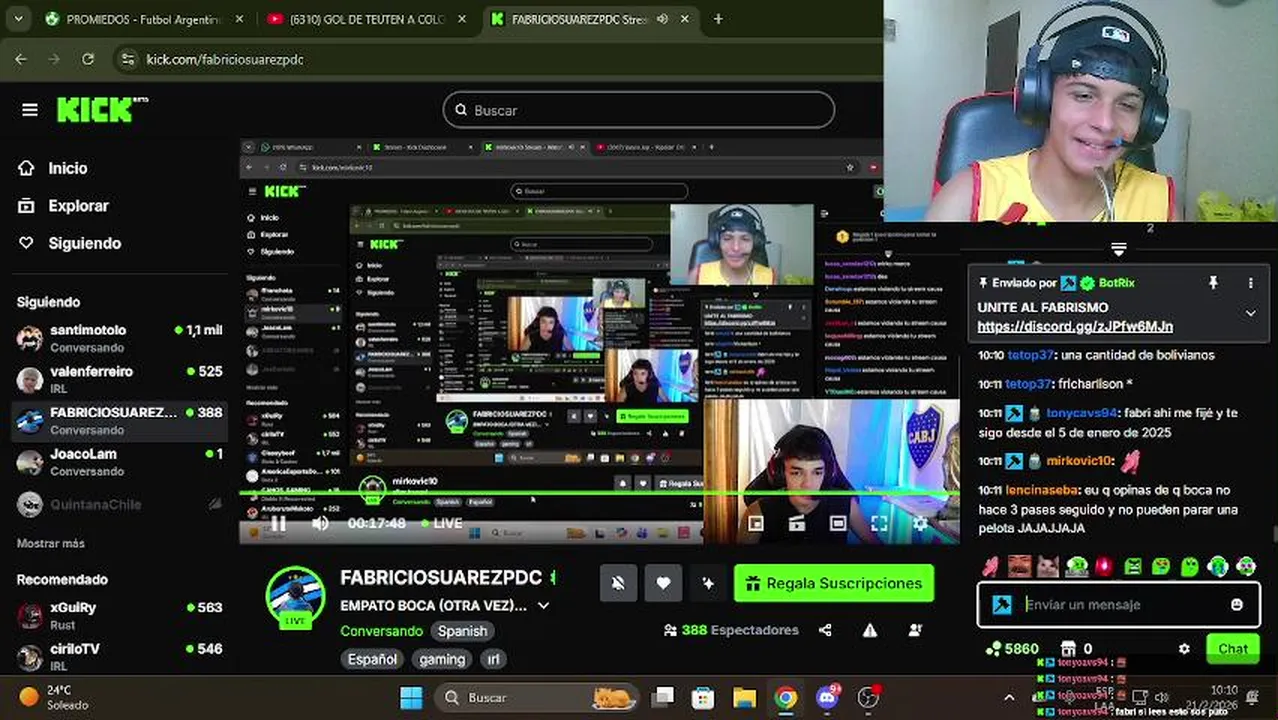
Task: Open the emoji picker in chat input
Action: coord(1237,605)
